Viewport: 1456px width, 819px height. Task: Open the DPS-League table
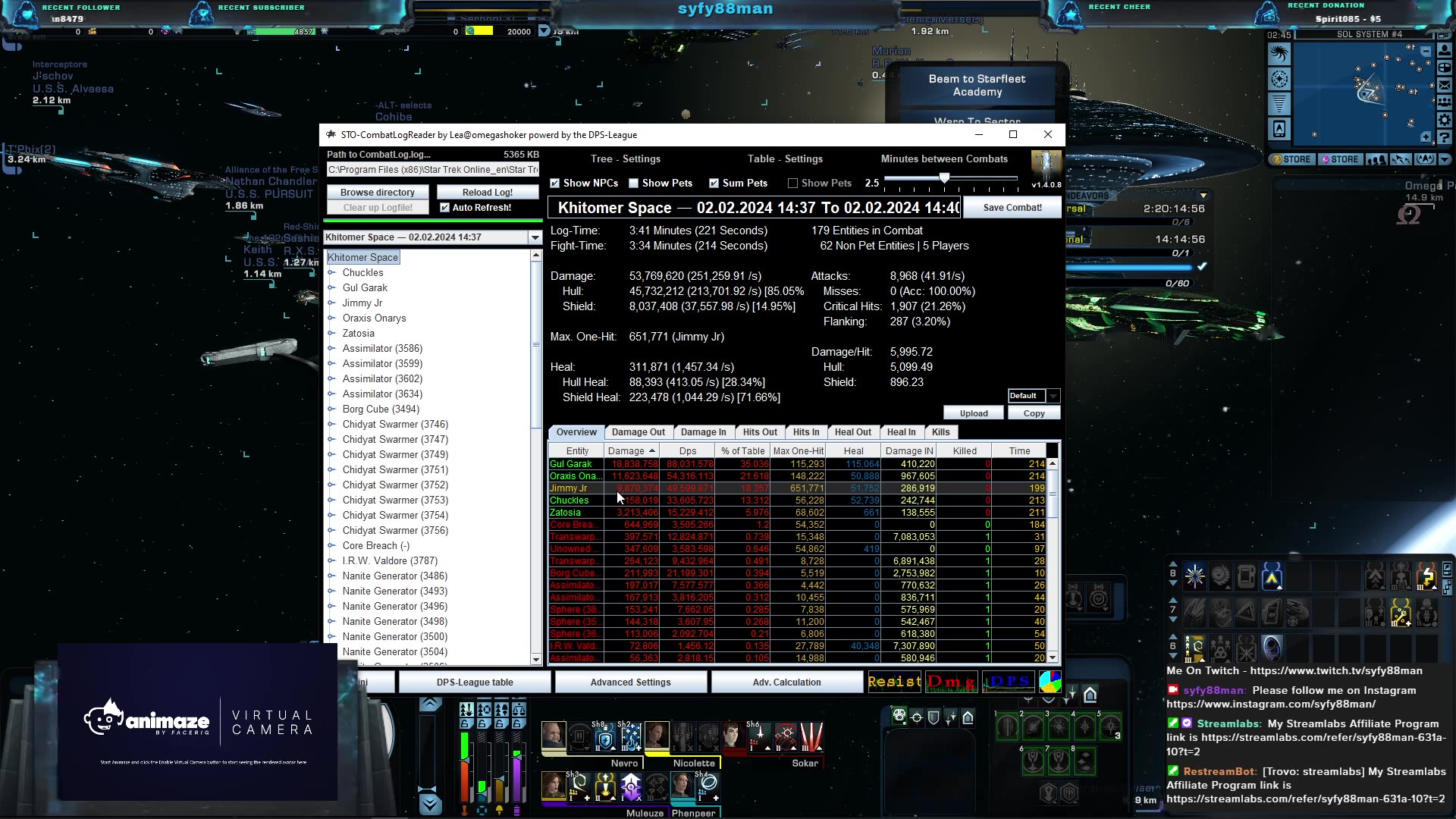point(475,682)
